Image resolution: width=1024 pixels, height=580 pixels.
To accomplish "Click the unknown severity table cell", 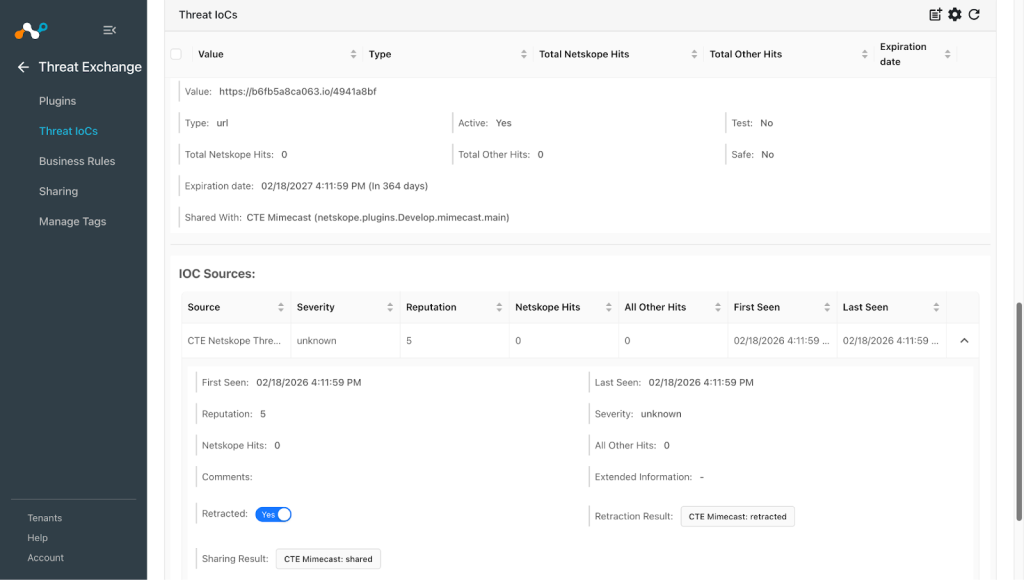I will coord(345,341).
